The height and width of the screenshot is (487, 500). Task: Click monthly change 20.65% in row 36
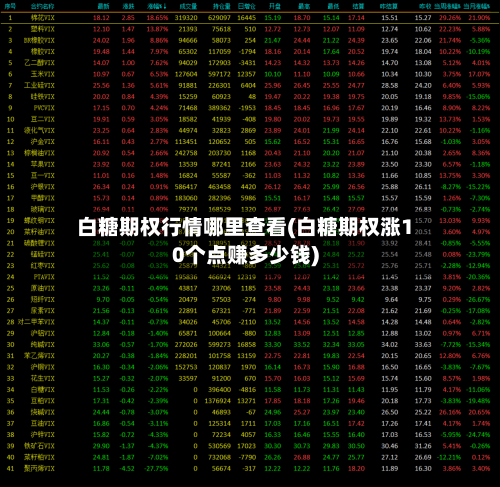click(479, 412)
